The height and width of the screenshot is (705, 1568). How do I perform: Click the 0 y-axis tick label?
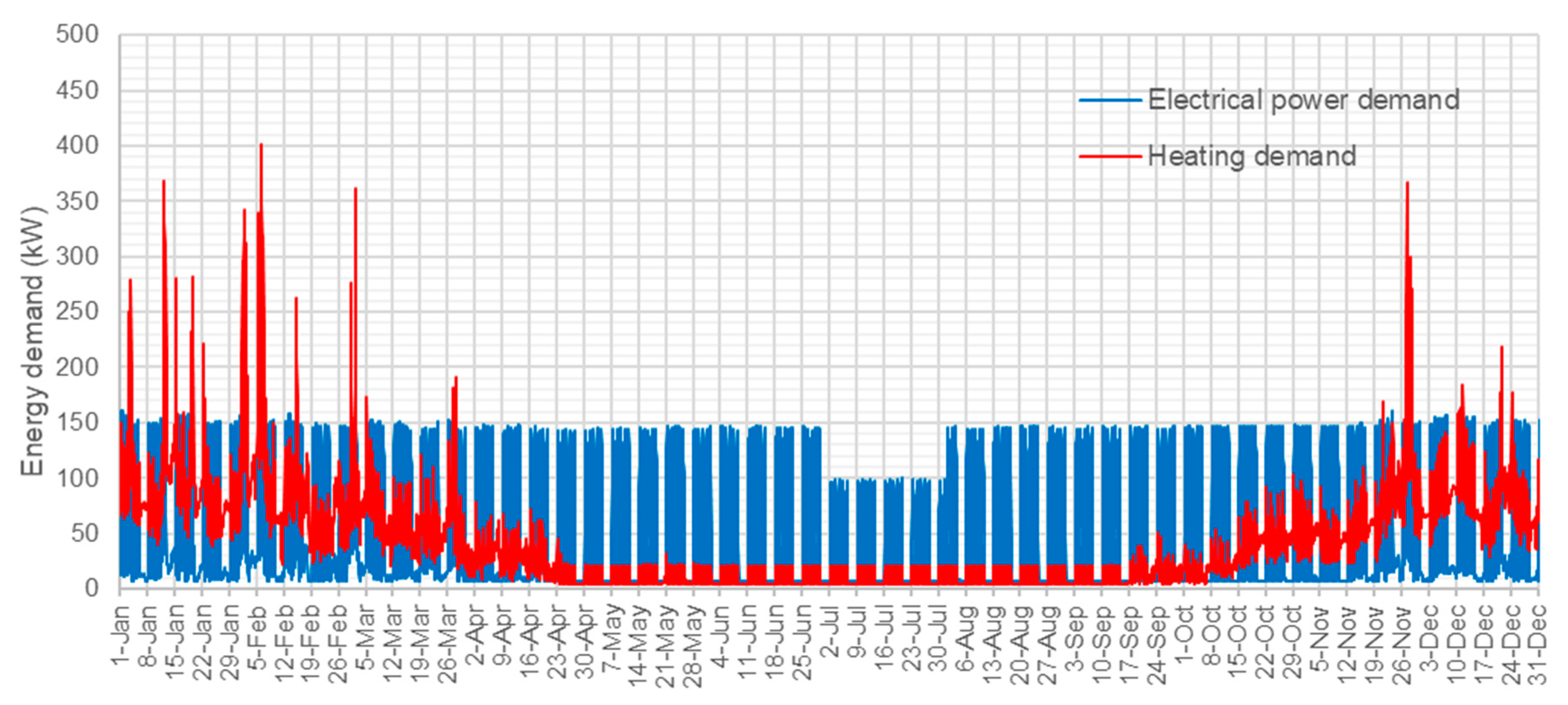pyautogui.click(x=91, y=588)
